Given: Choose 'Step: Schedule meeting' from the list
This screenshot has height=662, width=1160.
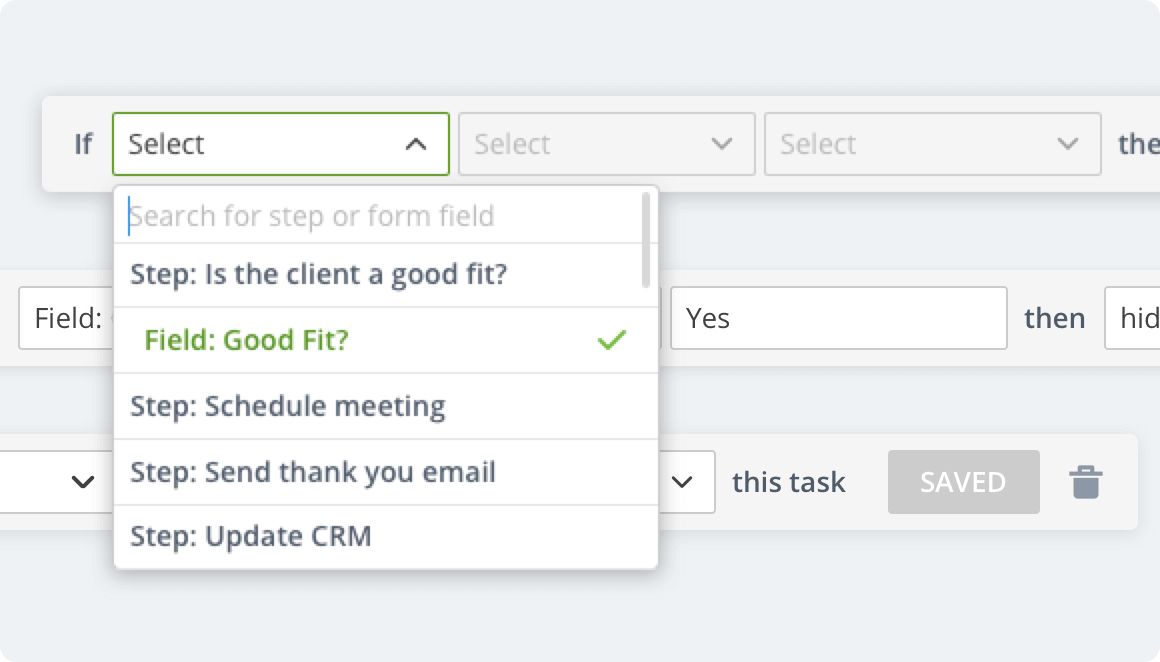Looking at the screenshot, I should [288, 406].
